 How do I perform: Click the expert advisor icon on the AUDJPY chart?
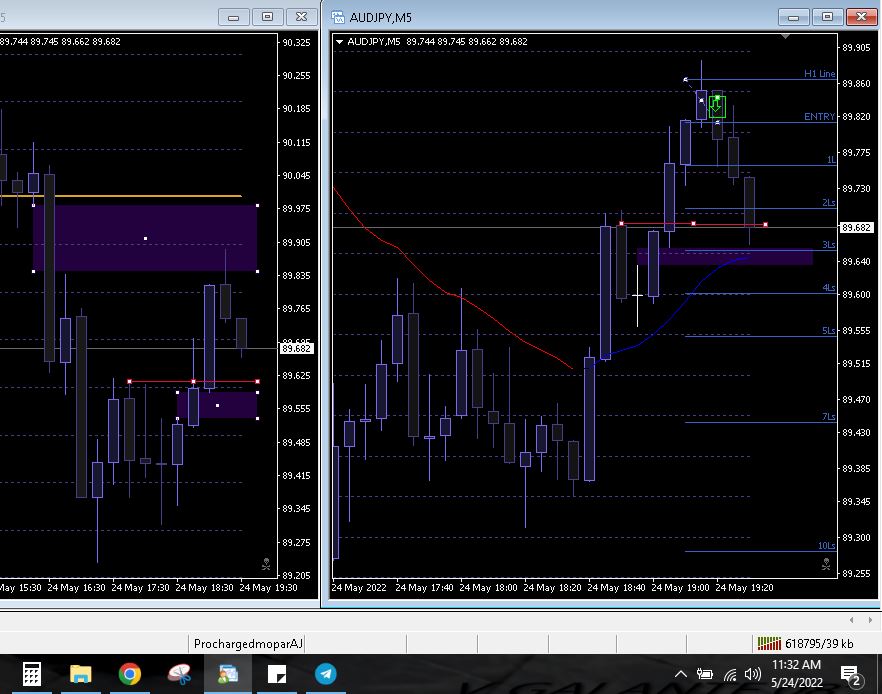click(826, 565)
